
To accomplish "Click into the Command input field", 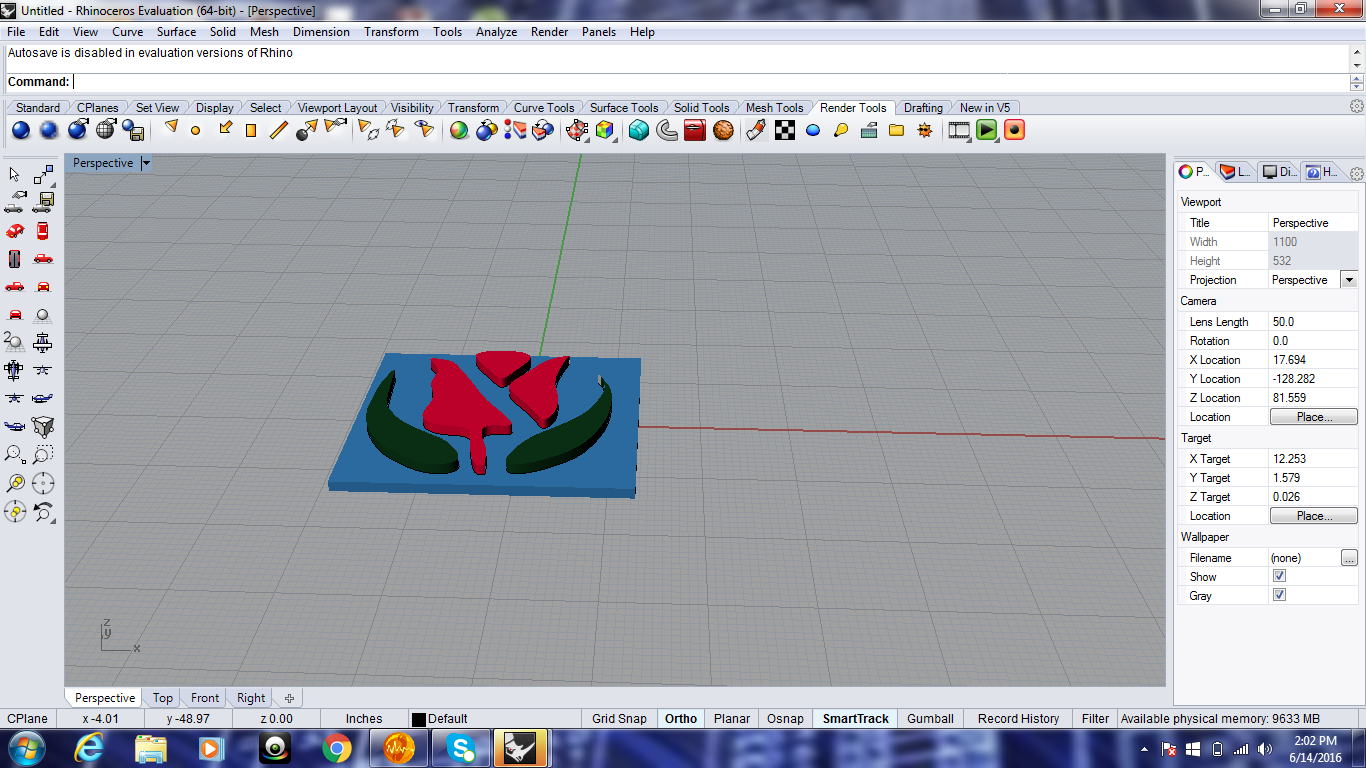I will point(710,82).
